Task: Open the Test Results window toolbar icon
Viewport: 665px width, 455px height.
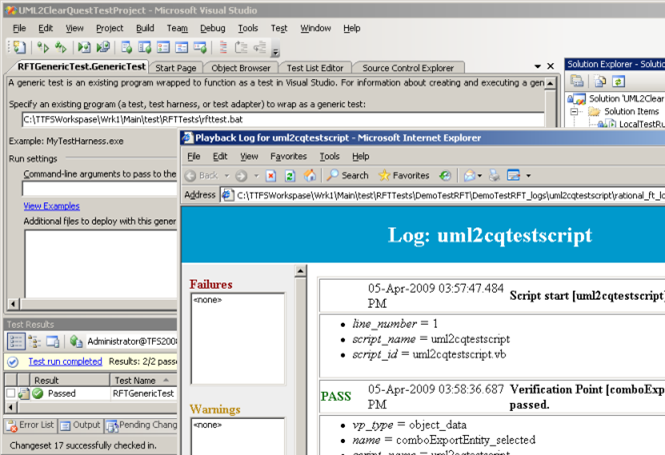Action: [163, 47]
